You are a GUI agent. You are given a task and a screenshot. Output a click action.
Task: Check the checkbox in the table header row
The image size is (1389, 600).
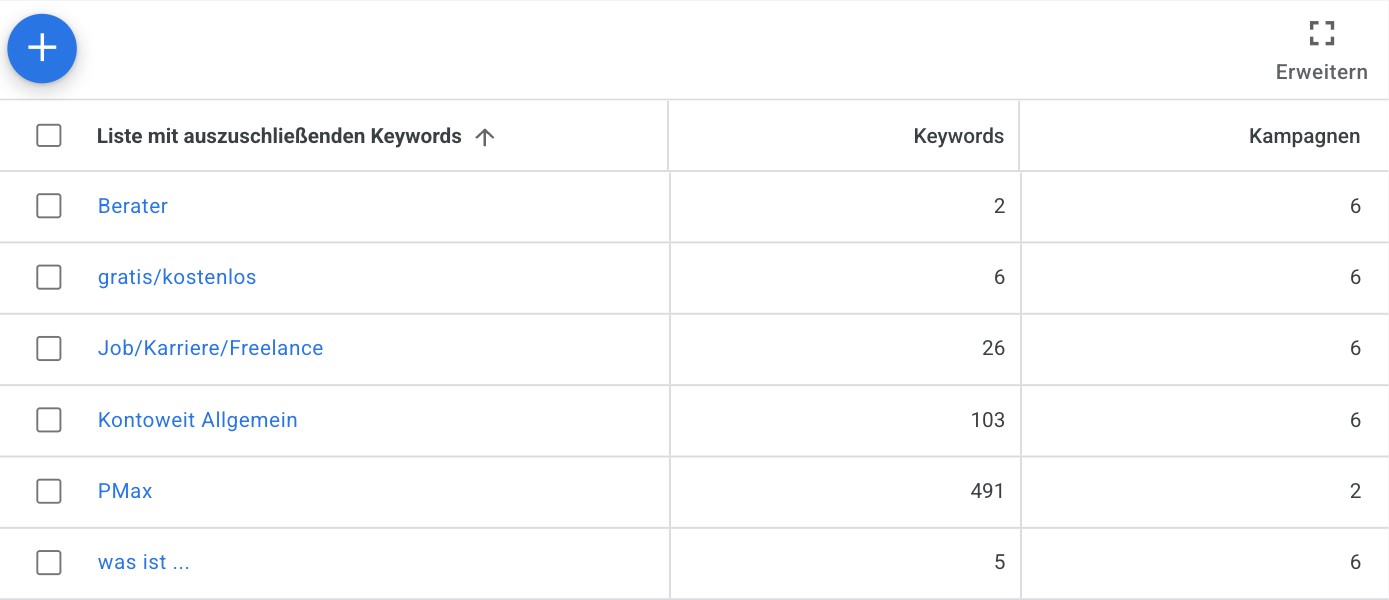(49, 134)
